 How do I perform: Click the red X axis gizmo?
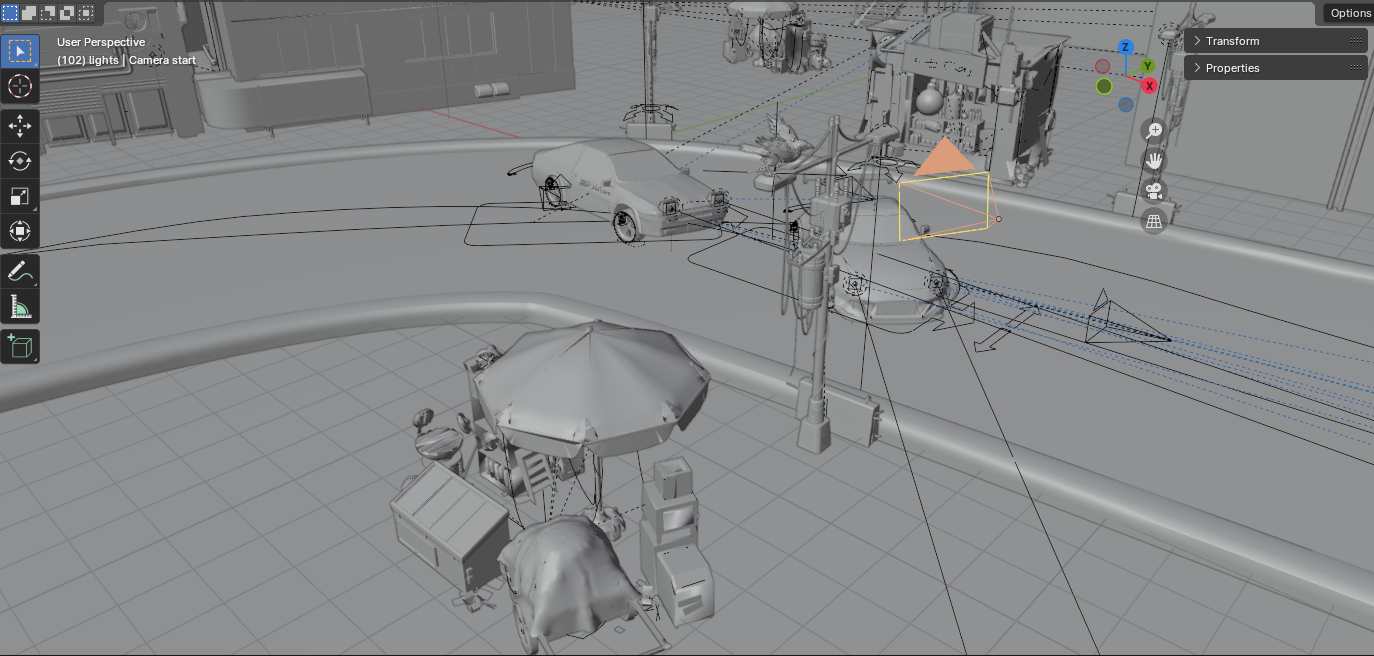click(1150, 86)
